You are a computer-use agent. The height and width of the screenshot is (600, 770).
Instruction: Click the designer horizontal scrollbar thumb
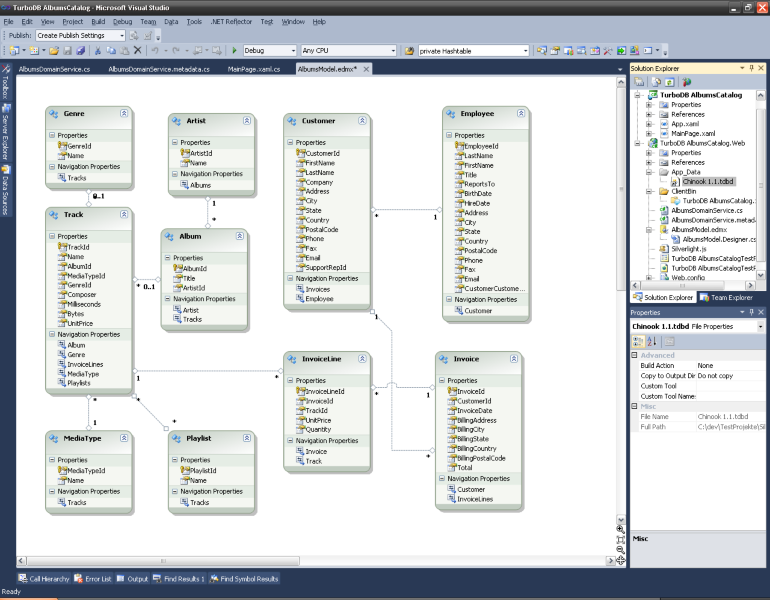coord(163,561)
